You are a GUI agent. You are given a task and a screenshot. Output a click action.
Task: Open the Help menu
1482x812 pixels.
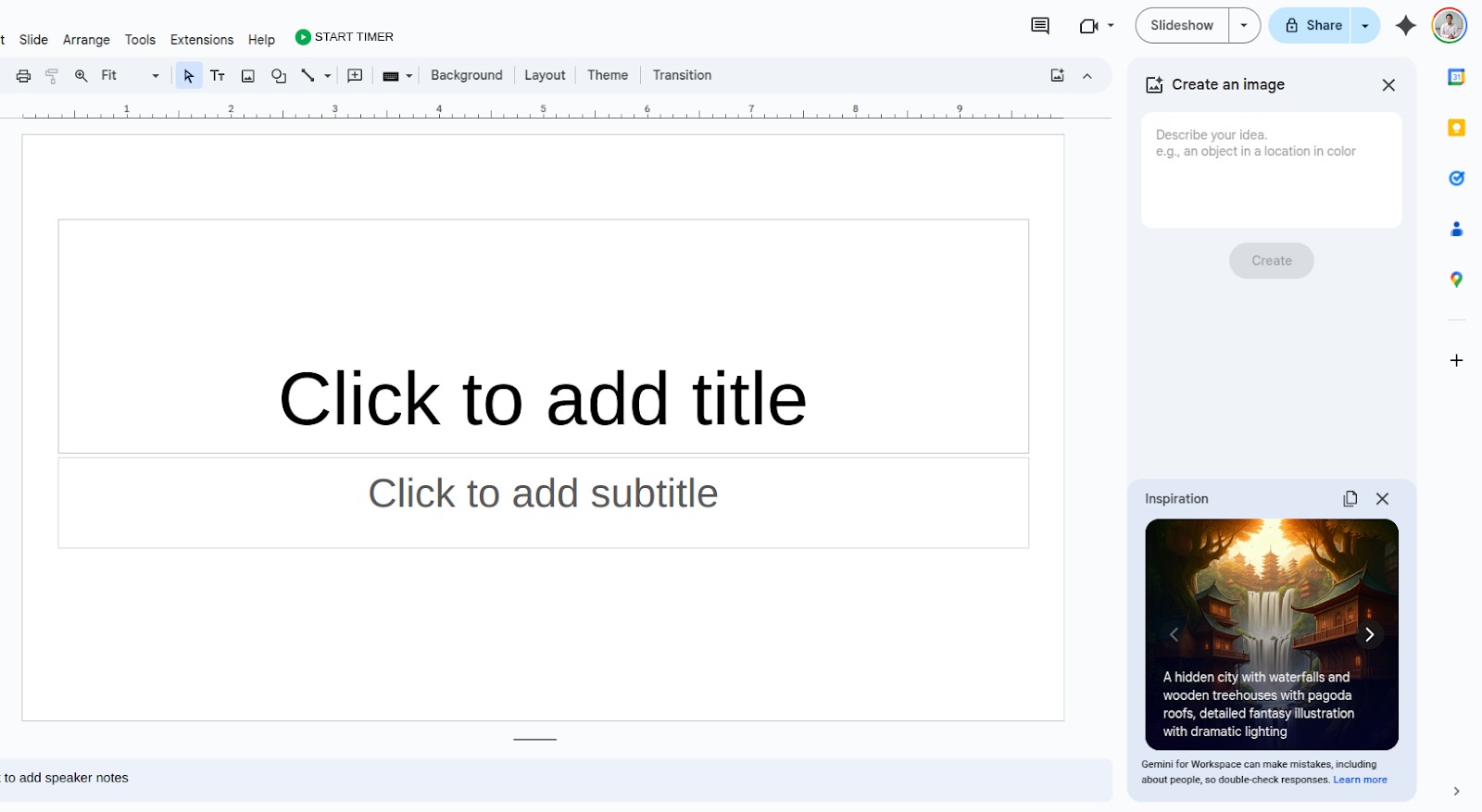[x=261, y=40]
